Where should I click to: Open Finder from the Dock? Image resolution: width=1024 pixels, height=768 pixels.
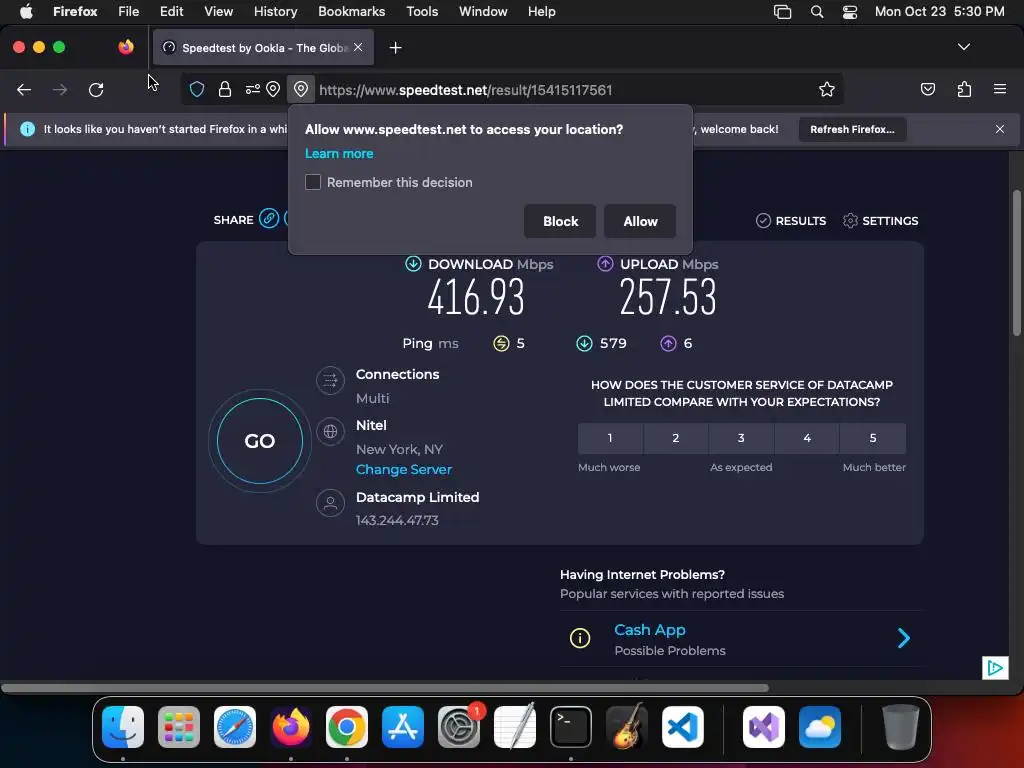coord(123,727)
